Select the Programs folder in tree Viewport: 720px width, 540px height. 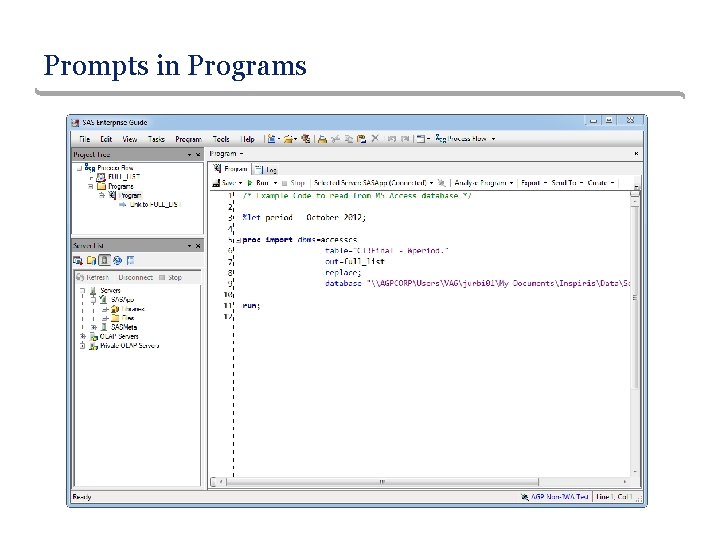(x=120, y=186)
